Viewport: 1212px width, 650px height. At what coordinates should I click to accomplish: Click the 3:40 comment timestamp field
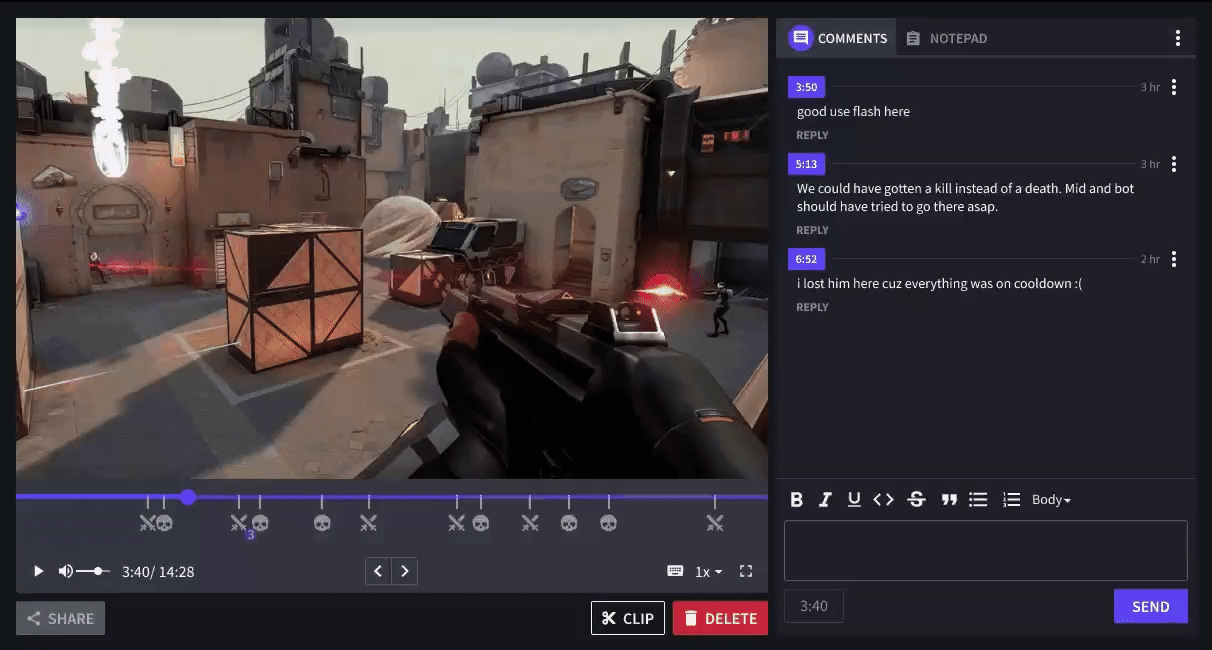click(x=814, y=606)
